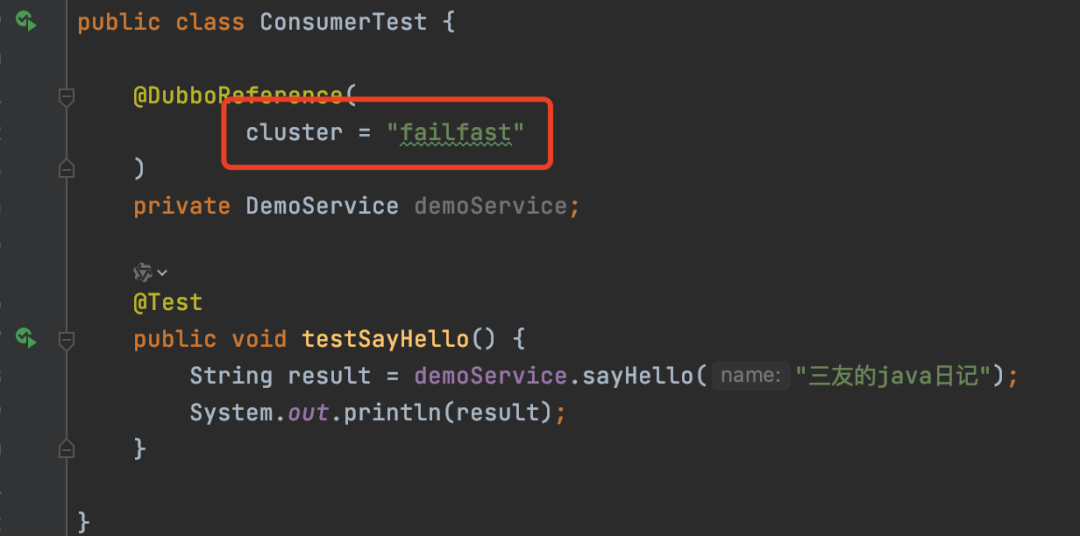
Task: Click fold end marker at annotation's closing parenthesis
Action: coord(66,167)
